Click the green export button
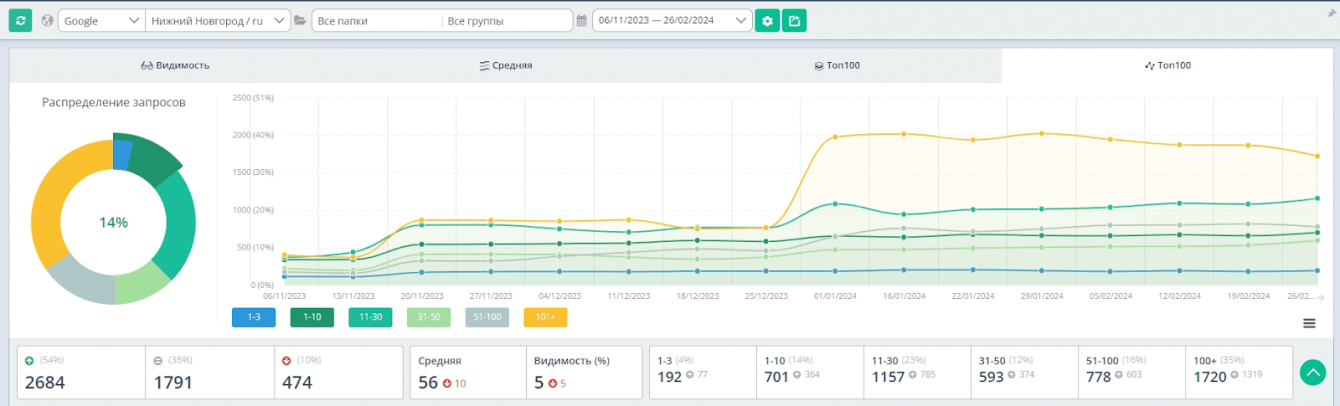Image resolution: width=1340 pixels, height=406 pixels. click(x=794, y=20)
